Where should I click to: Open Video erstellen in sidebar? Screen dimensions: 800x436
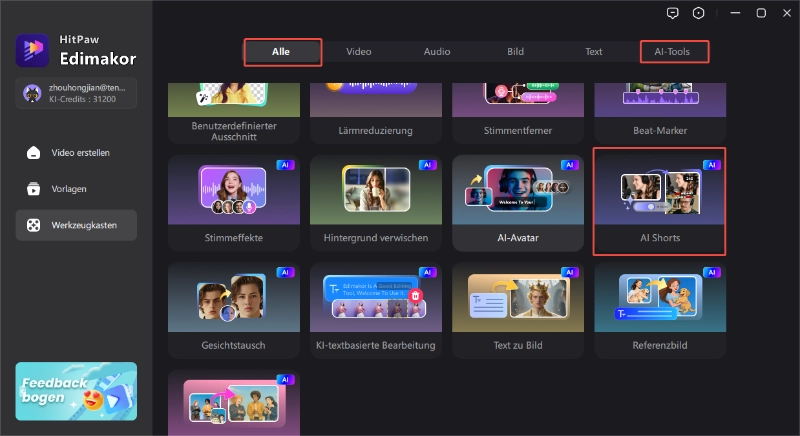coord(76,152)
